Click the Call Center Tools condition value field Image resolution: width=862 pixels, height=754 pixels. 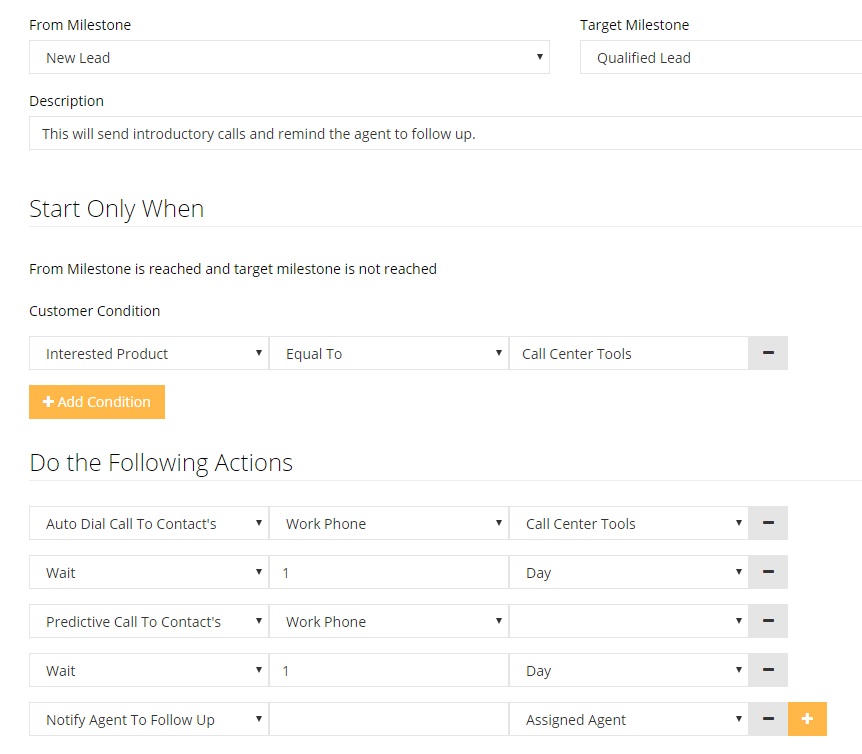click(629, 353)
